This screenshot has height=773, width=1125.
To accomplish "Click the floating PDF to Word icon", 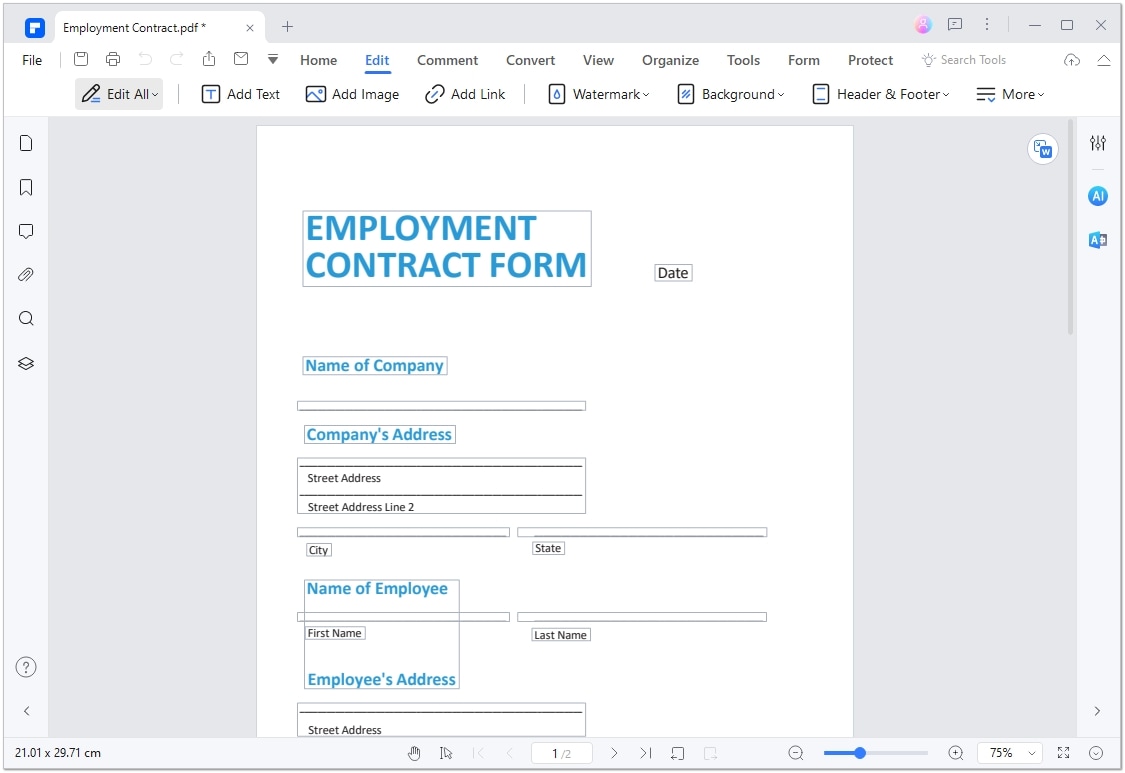I will 1042,149.
